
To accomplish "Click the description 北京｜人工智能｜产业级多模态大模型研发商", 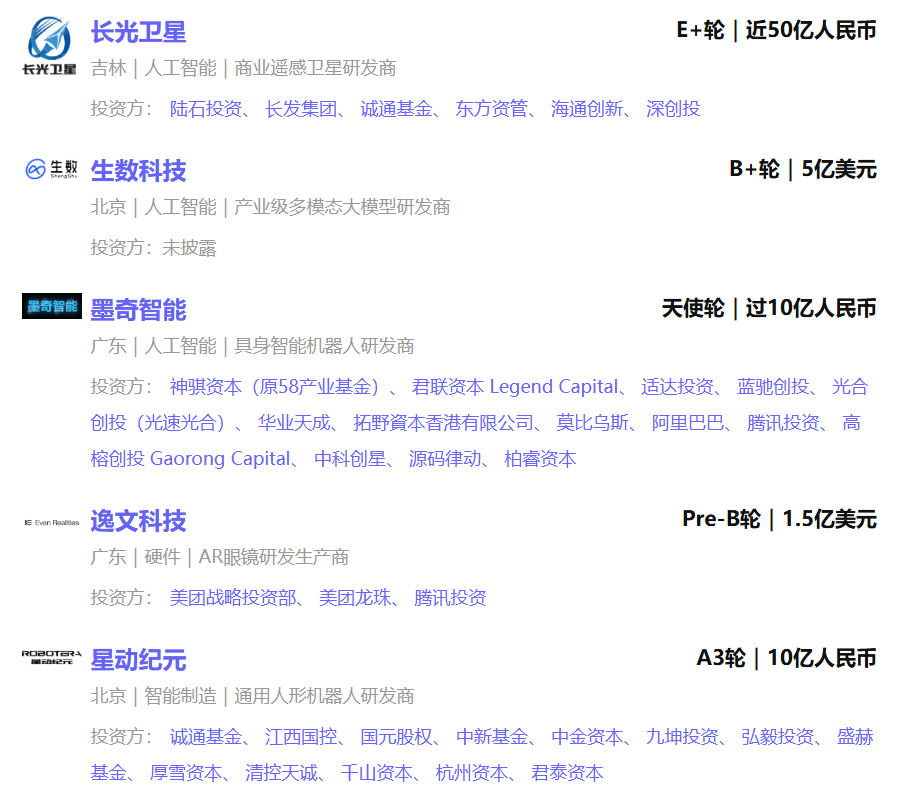I will pyautogui.click(x=270, y=207).
